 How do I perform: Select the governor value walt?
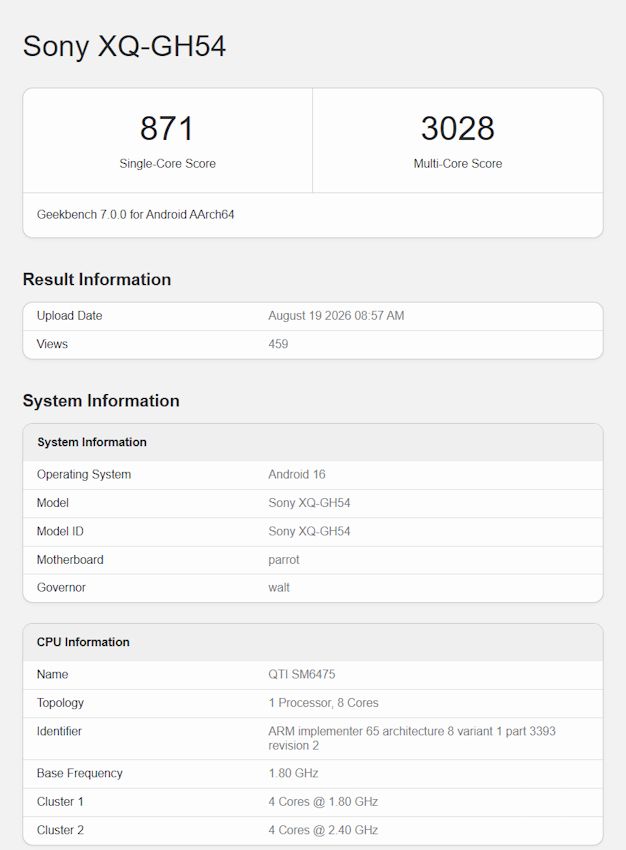pos(279,588)
